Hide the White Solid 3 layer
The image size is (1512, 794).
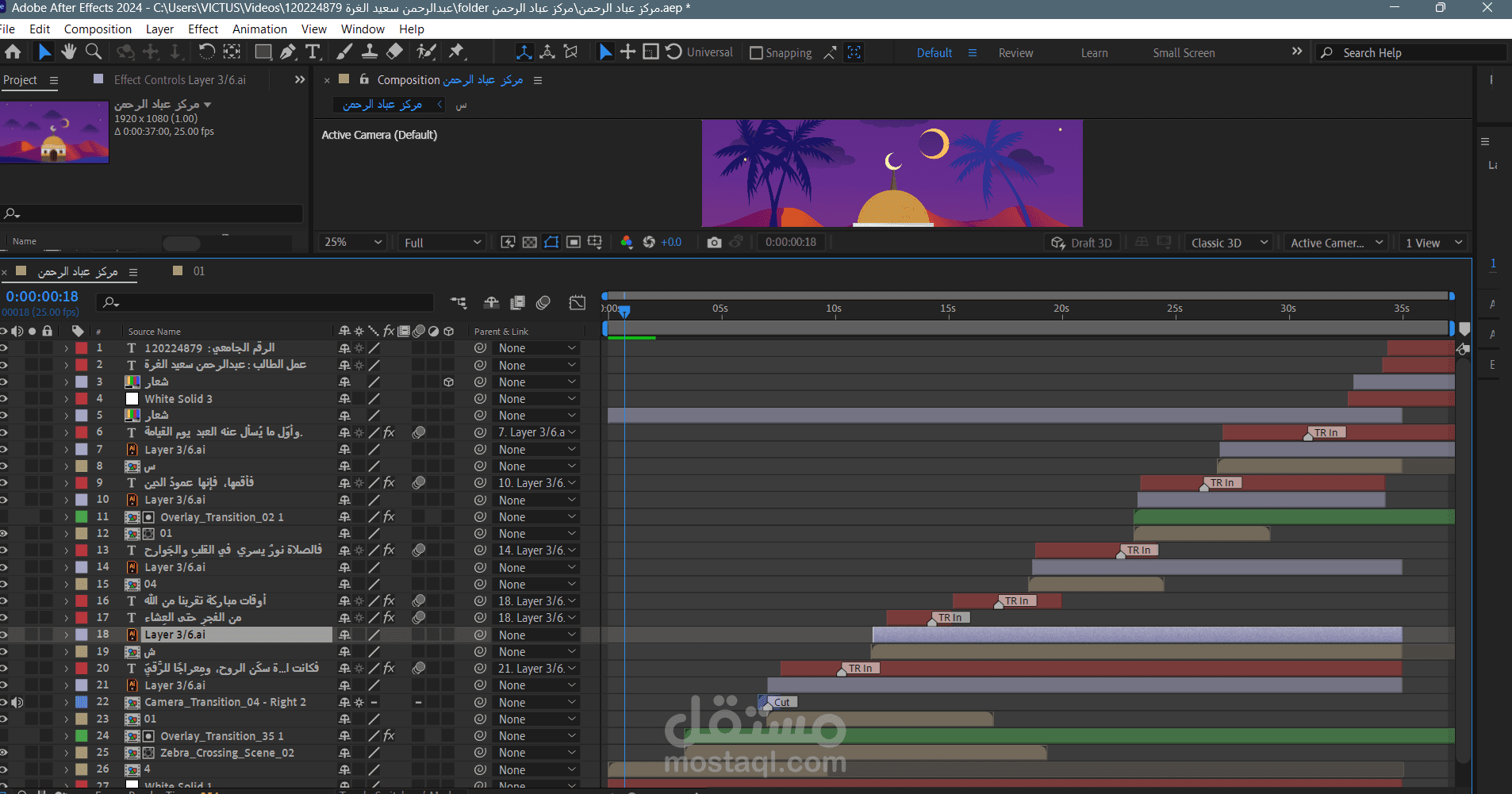[x=4, y=399]
